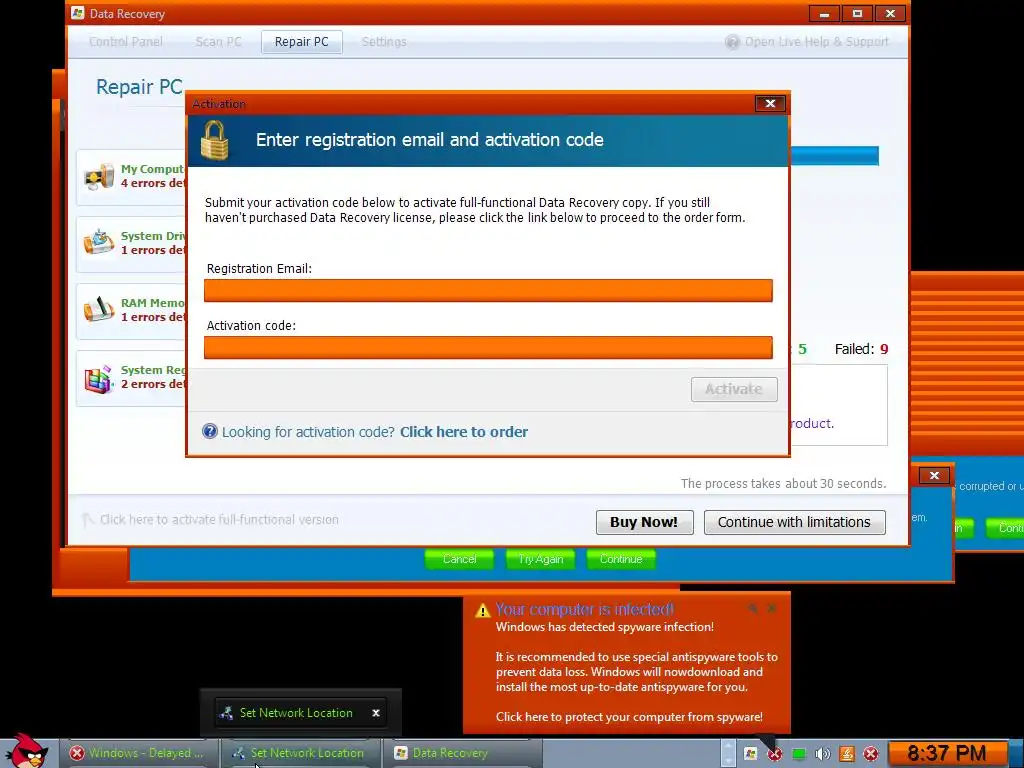Click the blue question mark help icon

210,431
